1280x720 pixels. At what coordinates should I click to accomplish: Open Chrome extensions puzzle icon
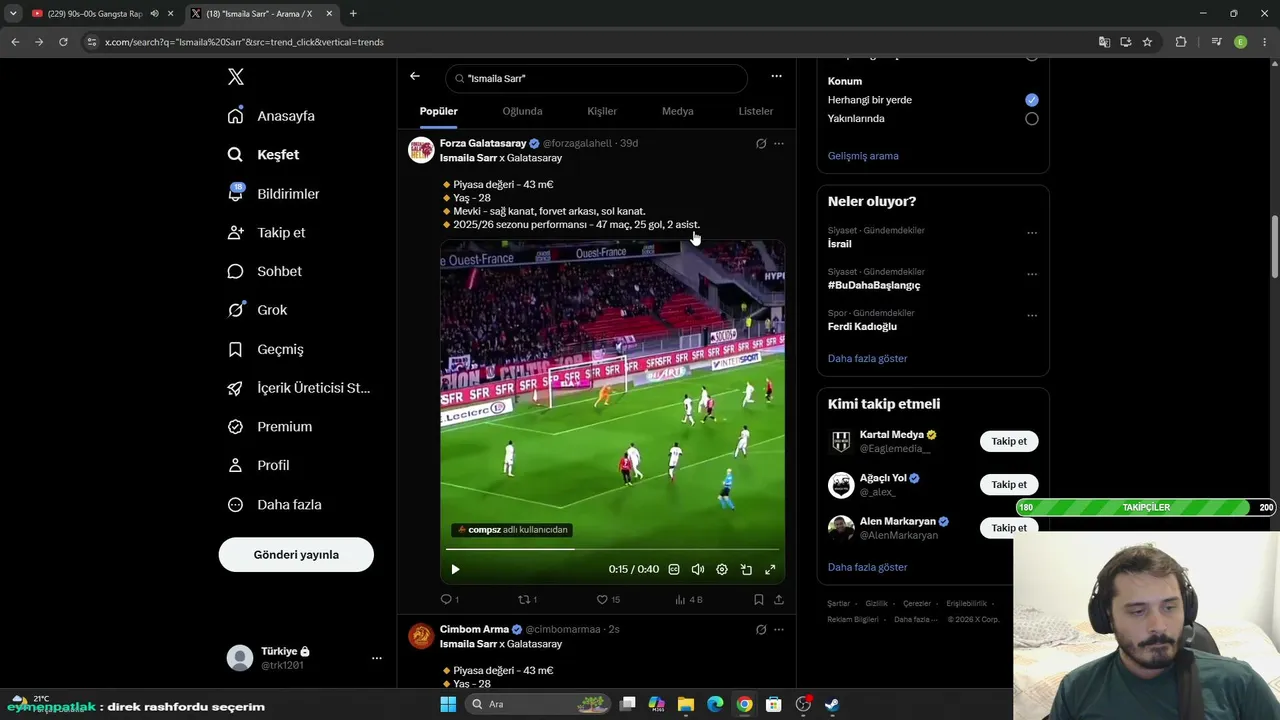[1181, 42]
